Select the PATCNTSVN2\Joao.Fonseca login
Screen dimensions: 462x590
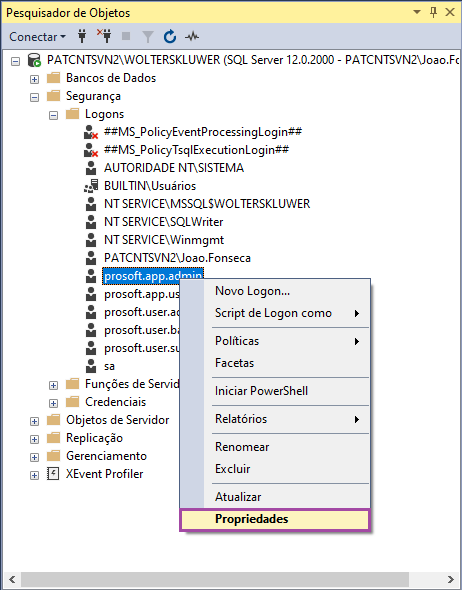click(177, 258)
